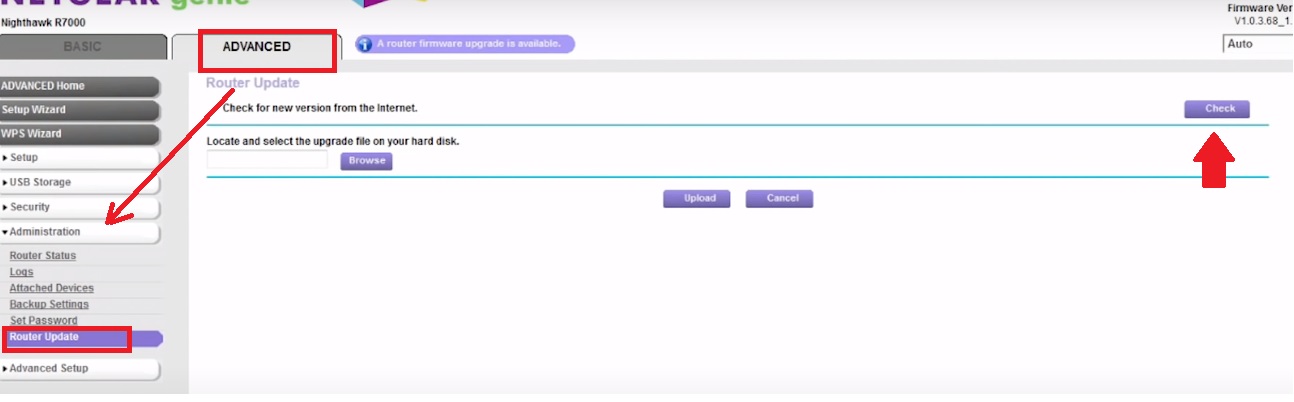Viewport: 1294px width, 402px height.
Task: View Attached Devices list
Action: click(x=51, y=288)
